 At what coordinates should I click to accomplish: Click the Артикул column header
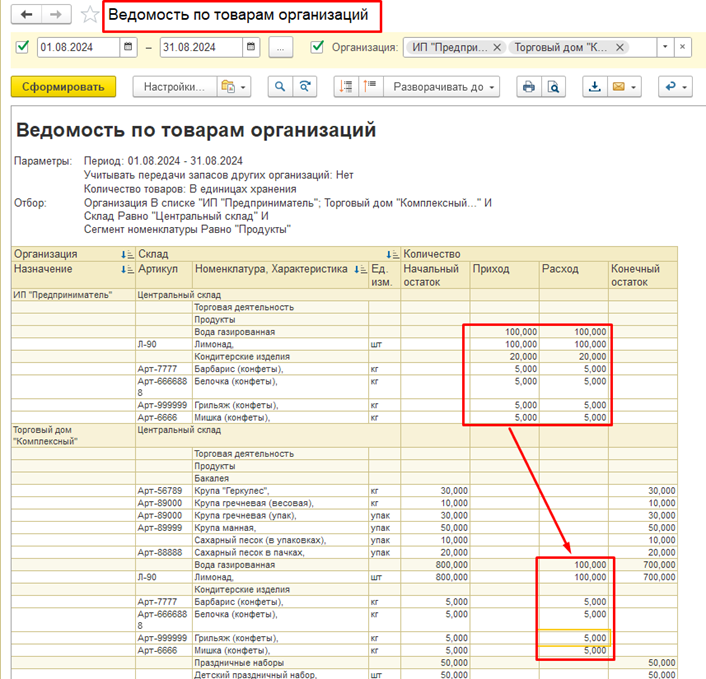164,275
